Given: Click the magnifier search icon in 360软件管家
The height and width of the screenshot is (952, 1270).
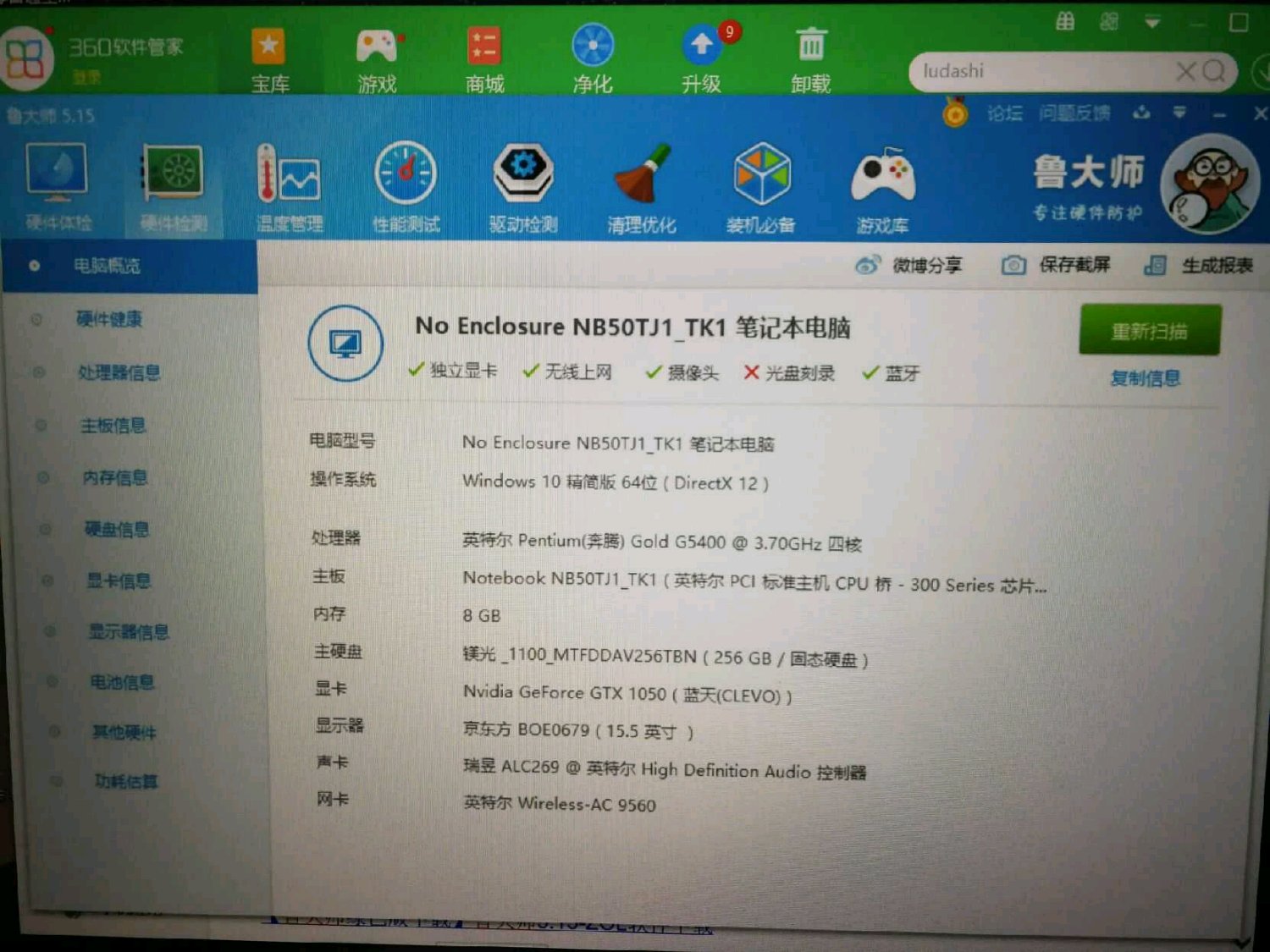Looking at the screenshot, I should point(1214,71).
